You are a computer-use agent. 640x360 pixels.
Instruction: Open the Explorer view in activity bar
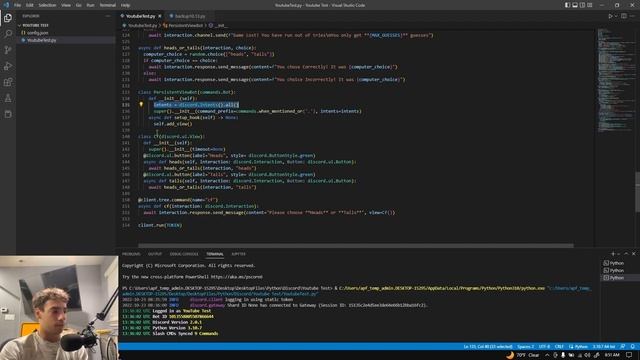coord(8,18)
